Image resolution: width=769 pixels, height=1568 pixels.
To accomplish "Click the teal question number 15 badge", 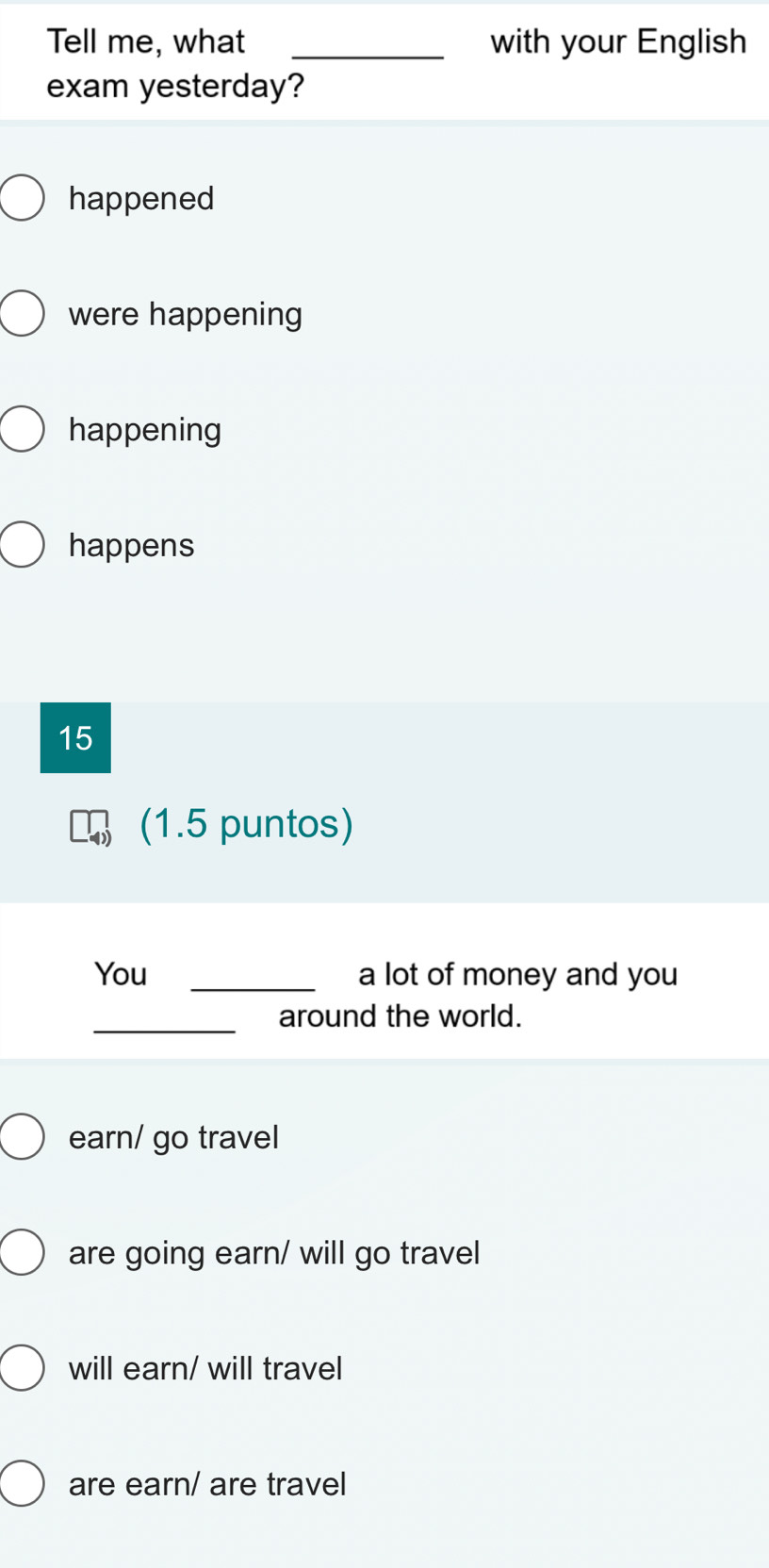I will pos(75,737).
